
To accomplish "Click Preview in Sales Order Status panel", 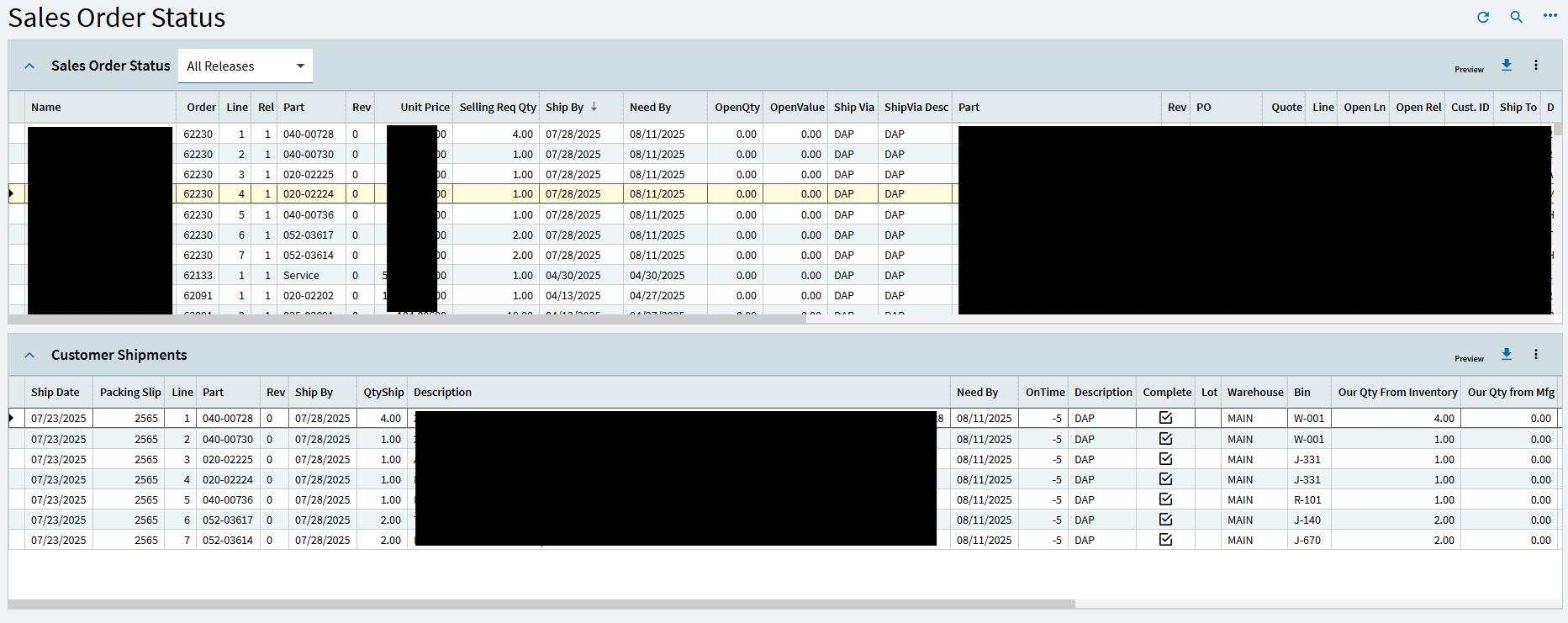I will pos(1469,70).
